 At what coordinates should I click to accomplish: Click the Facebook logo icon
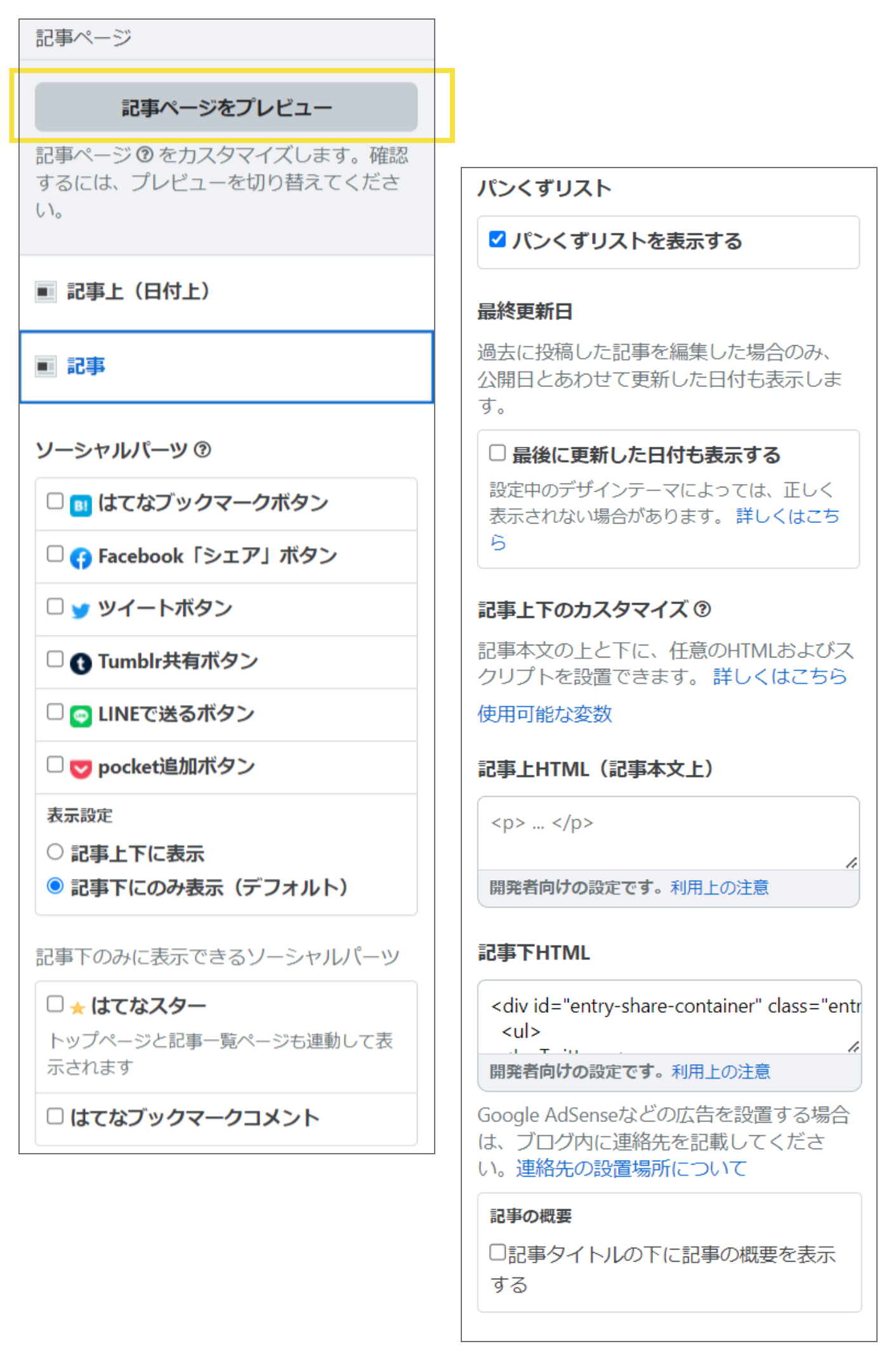pyautogui.click(x=81, y=558)
